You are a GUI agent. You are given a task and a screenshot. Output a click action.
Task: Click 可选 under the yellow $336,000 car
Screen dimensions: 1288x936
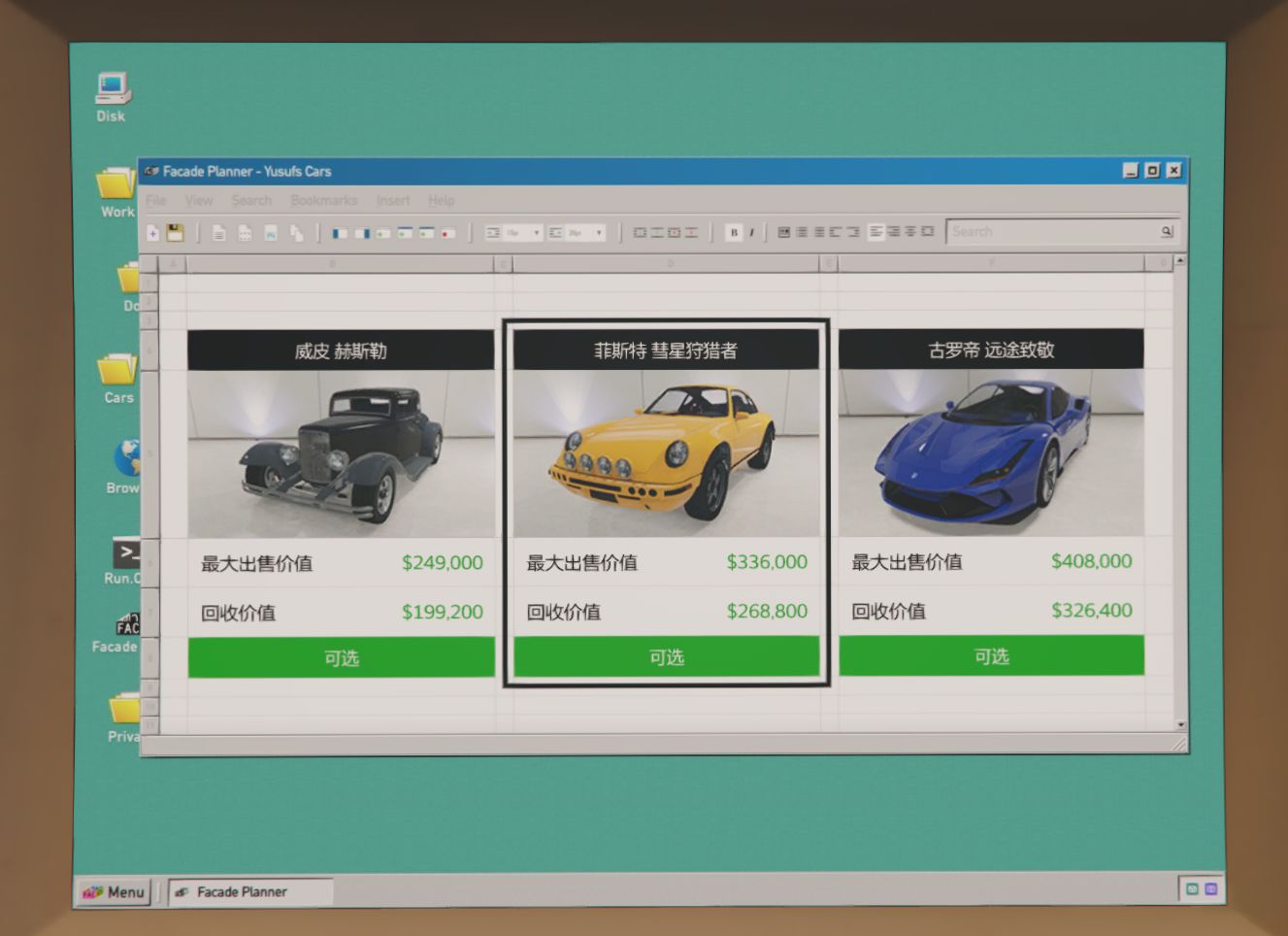667,656
